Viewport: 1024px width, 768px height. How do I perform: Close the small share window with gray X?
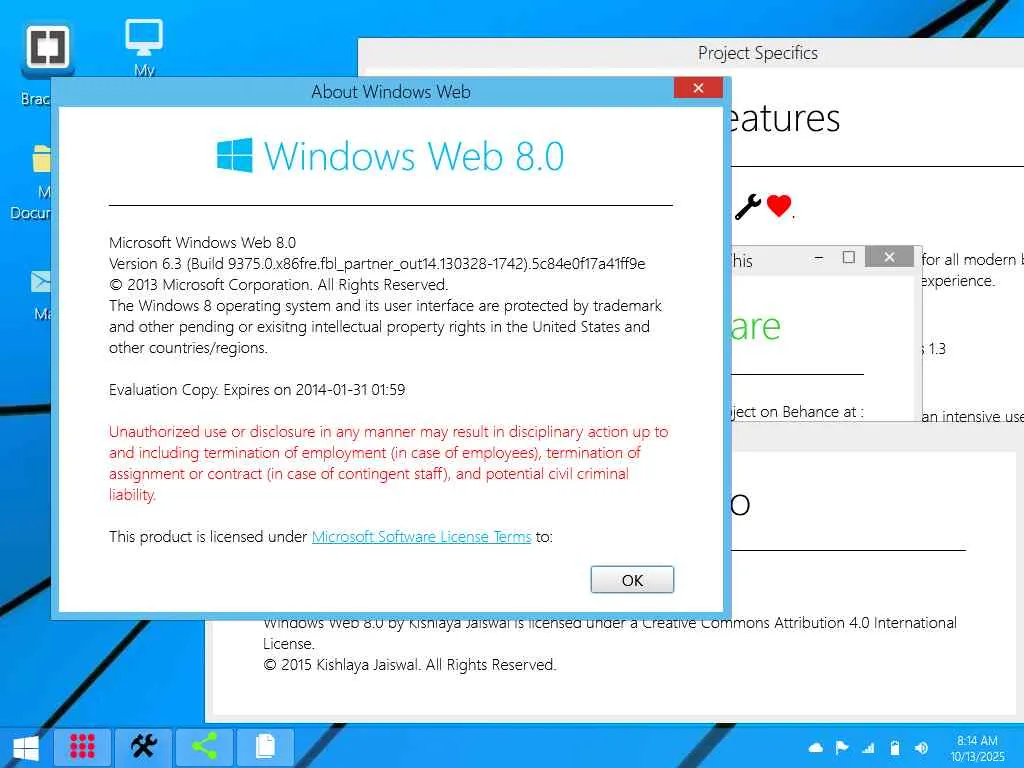pyautogui.click(x=889, y=257)
